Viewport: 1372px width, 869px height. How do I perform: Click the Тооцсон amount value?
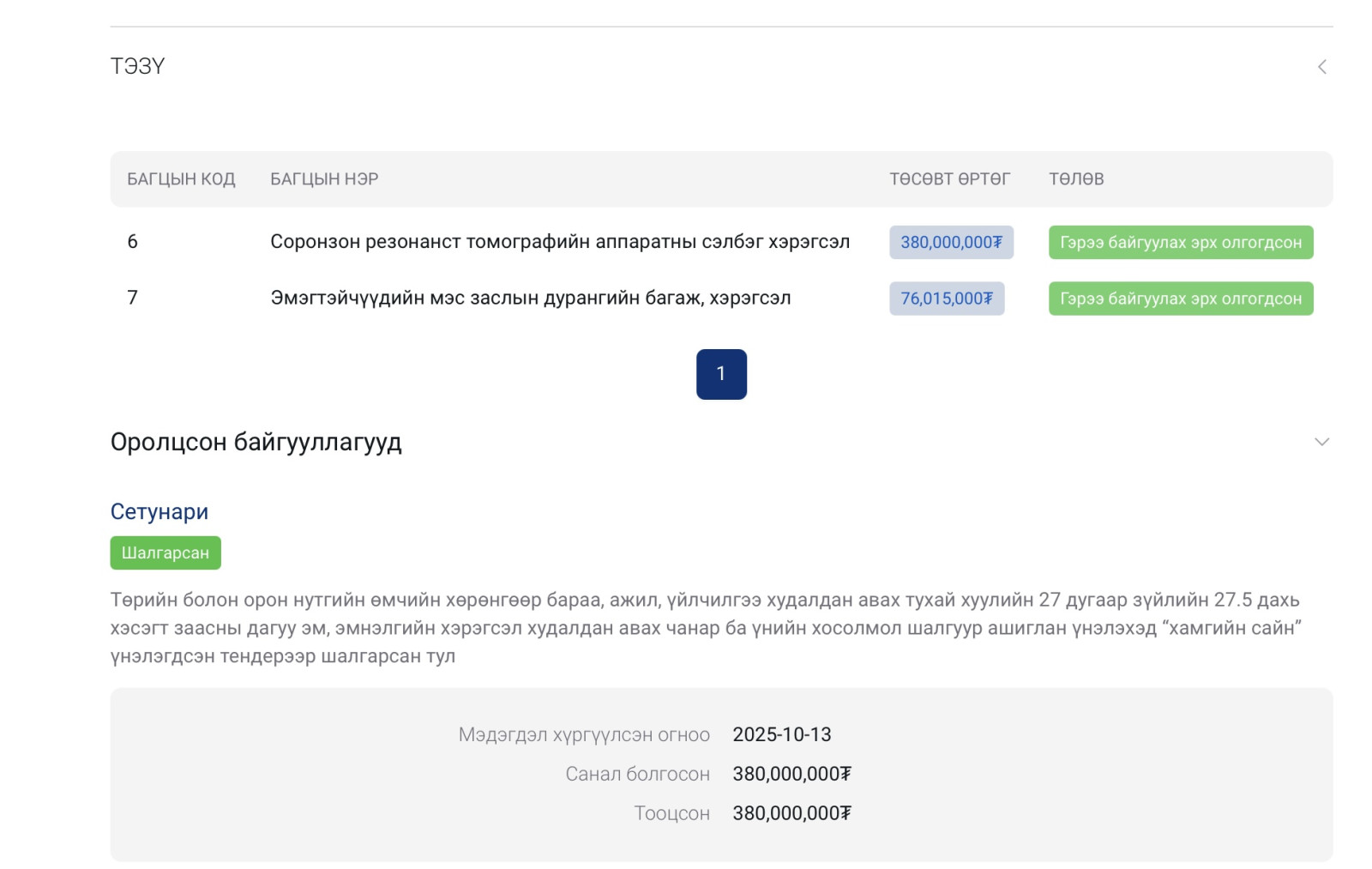click(x=791, y=813)
